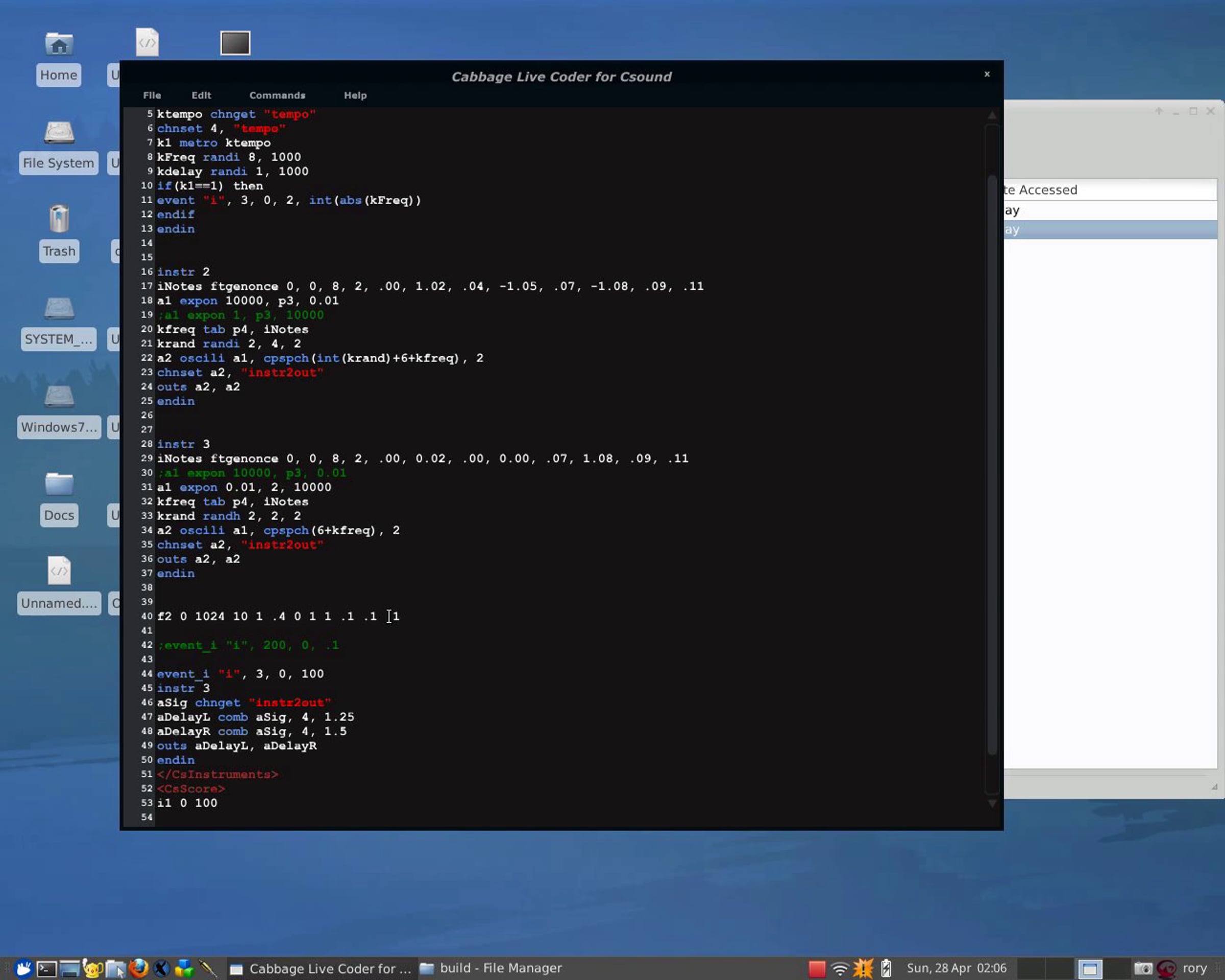Click the blue X panel launcher
The image size is (1225, 980).
coord(161,968)
